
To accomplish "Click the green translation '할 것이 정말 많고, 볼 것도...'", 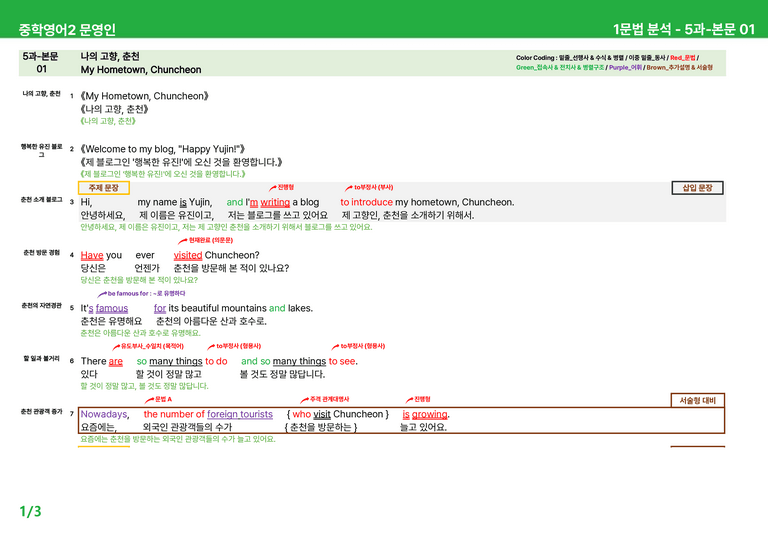I will tap(144, 386).
